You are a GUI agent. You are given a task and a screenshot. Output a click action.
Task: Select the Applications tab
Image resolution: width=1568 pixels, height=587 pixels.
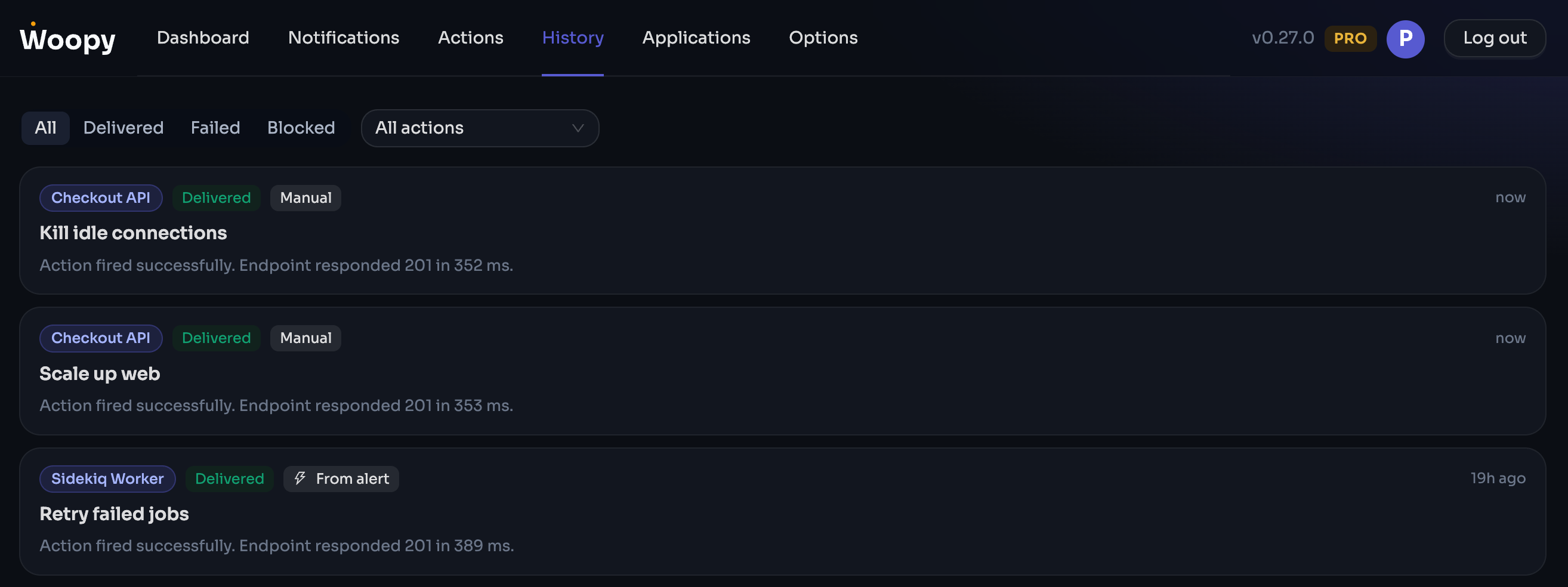[696, 38]
